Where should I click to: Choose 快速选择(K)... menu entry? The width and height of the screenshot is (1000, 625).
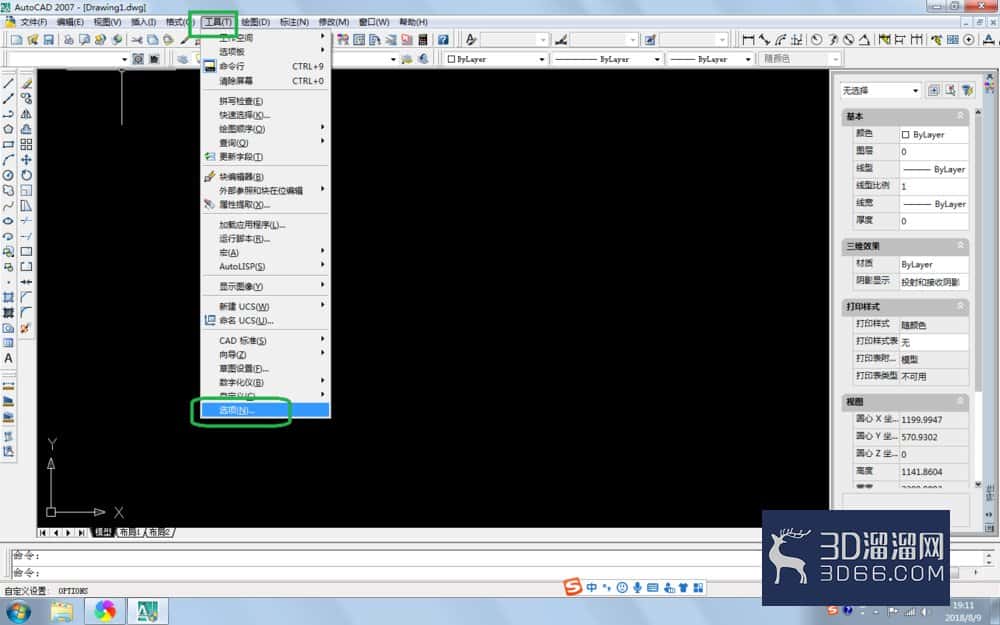[x=265, y=115]
